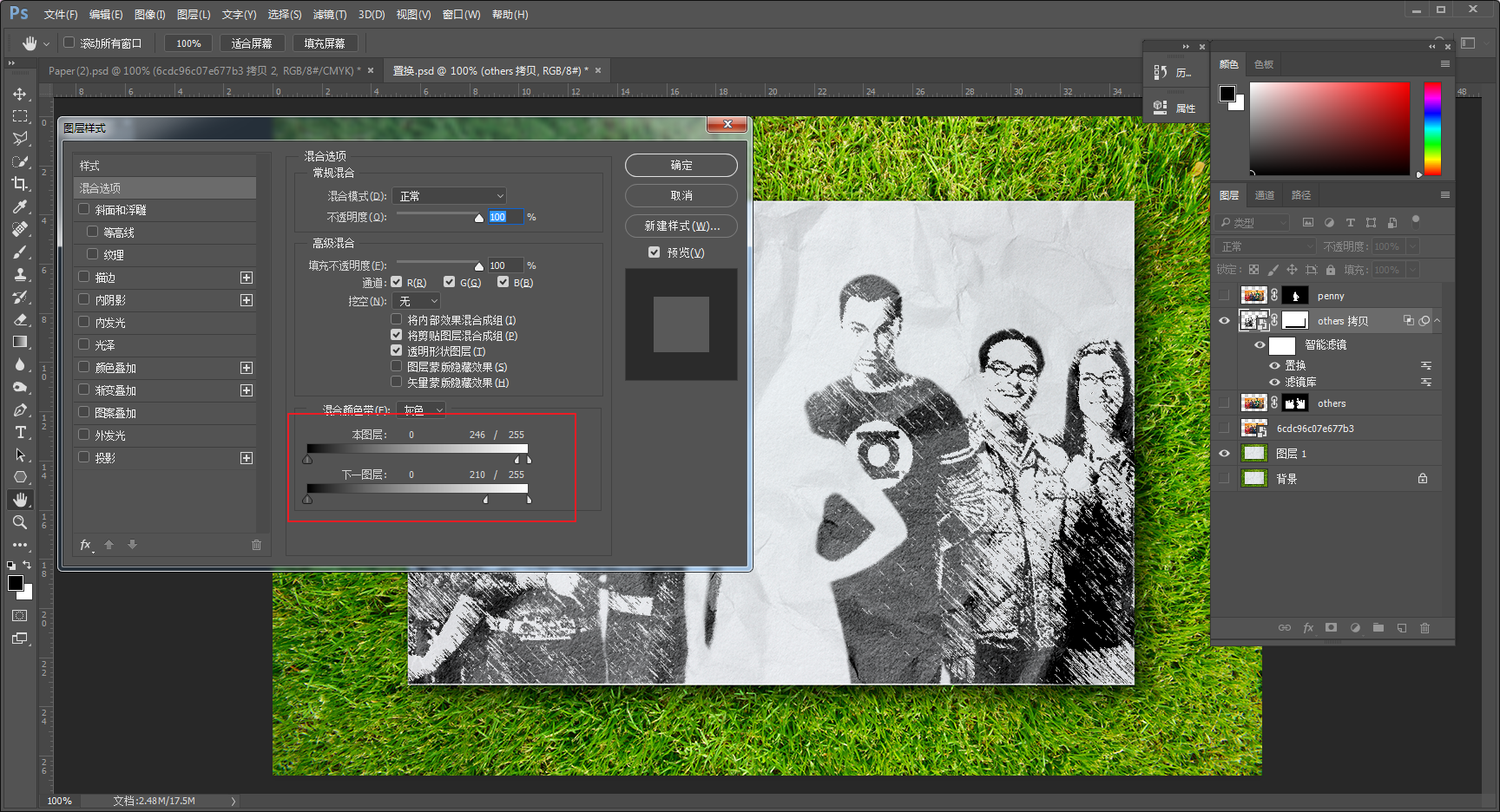Select the Eyedropper tool
This screenshot has height=812, width=1500.
20,206
